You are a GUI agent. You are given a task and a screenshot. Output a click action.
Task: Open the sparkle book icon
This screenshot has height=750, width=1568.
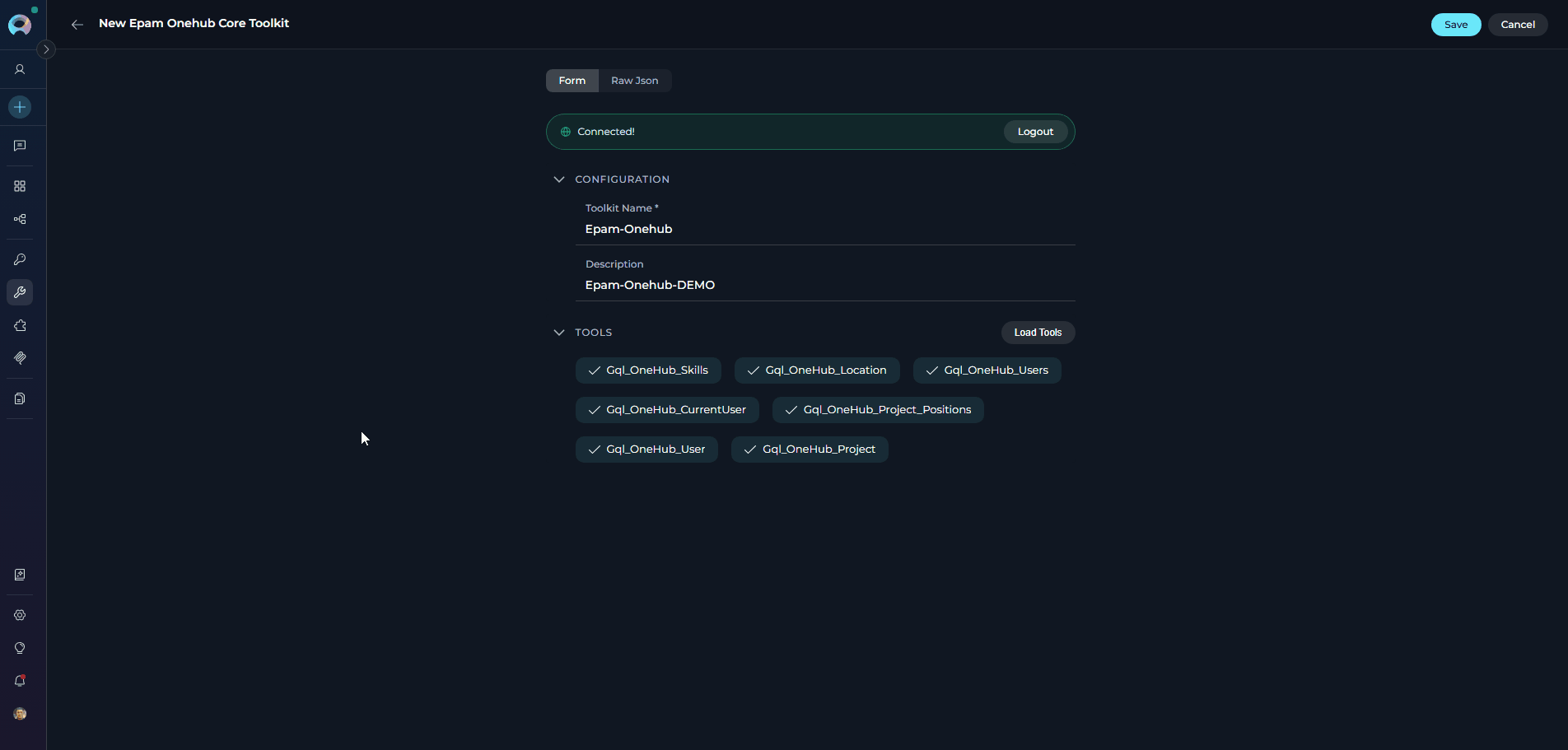(x=20, y=575)
